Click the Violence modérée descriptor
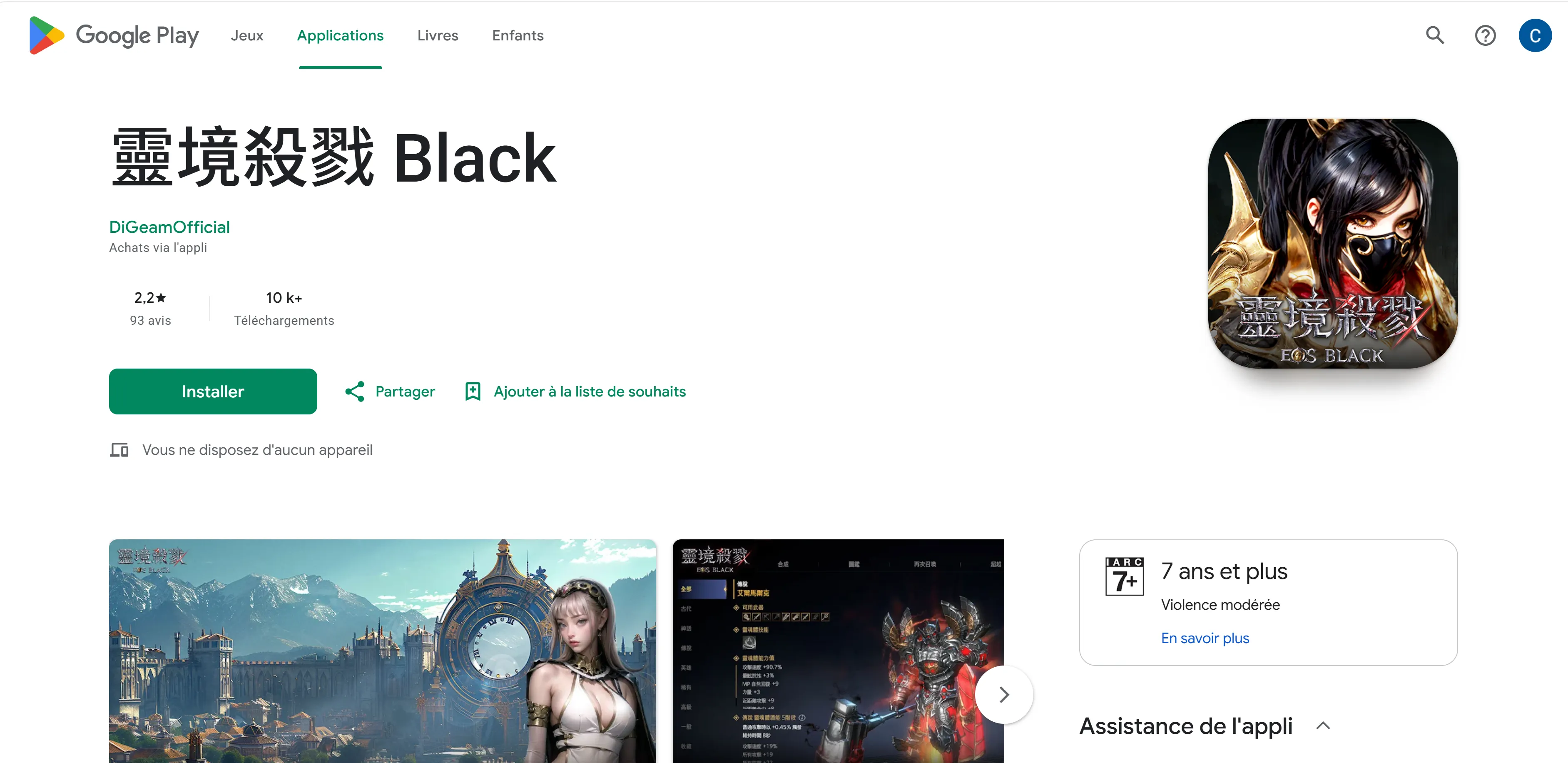The height and width of the screenshot is (763, 1568). 1220,605
